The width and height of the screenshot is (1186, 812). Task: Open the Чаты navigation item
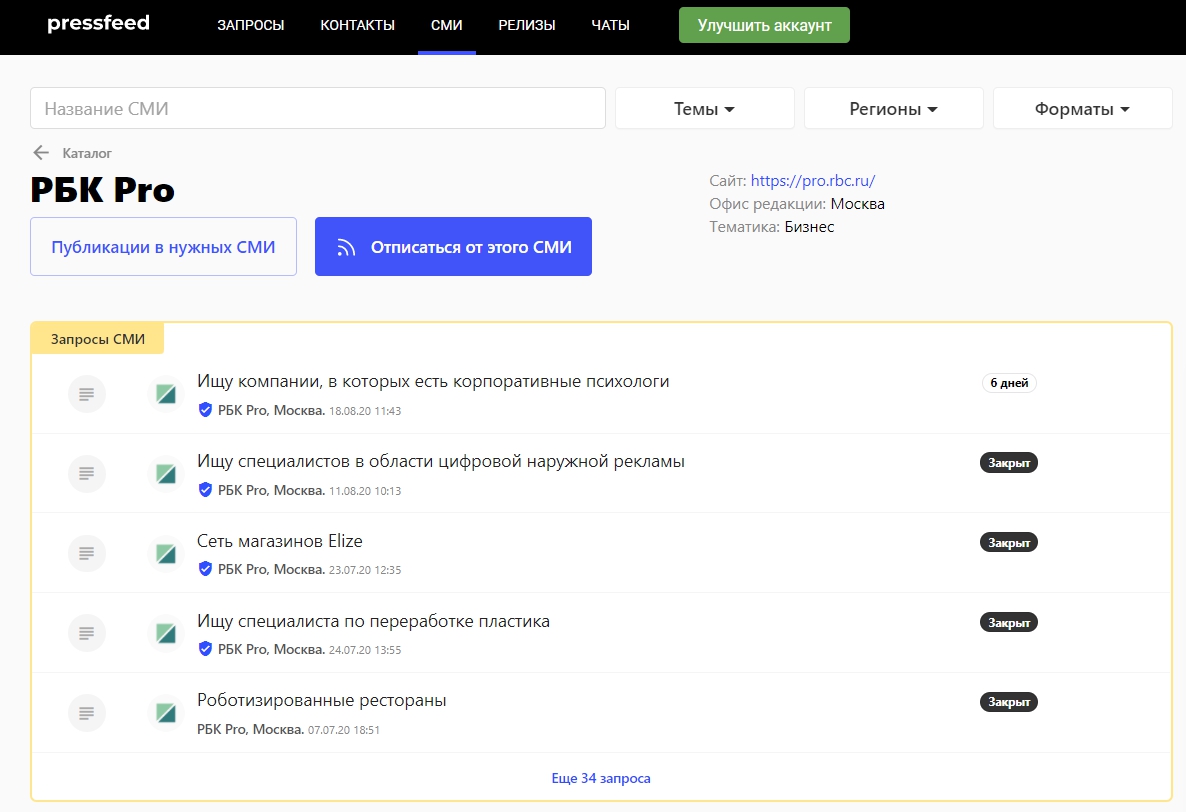(x=610, y=25)
